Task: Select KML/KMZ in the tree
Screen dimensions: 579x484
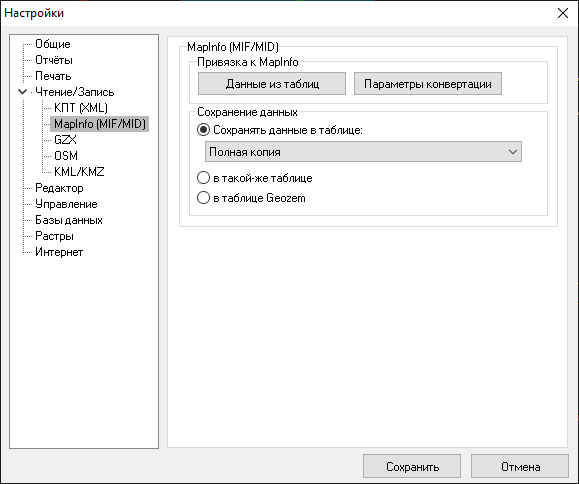Action: click(x=79, y=172)
